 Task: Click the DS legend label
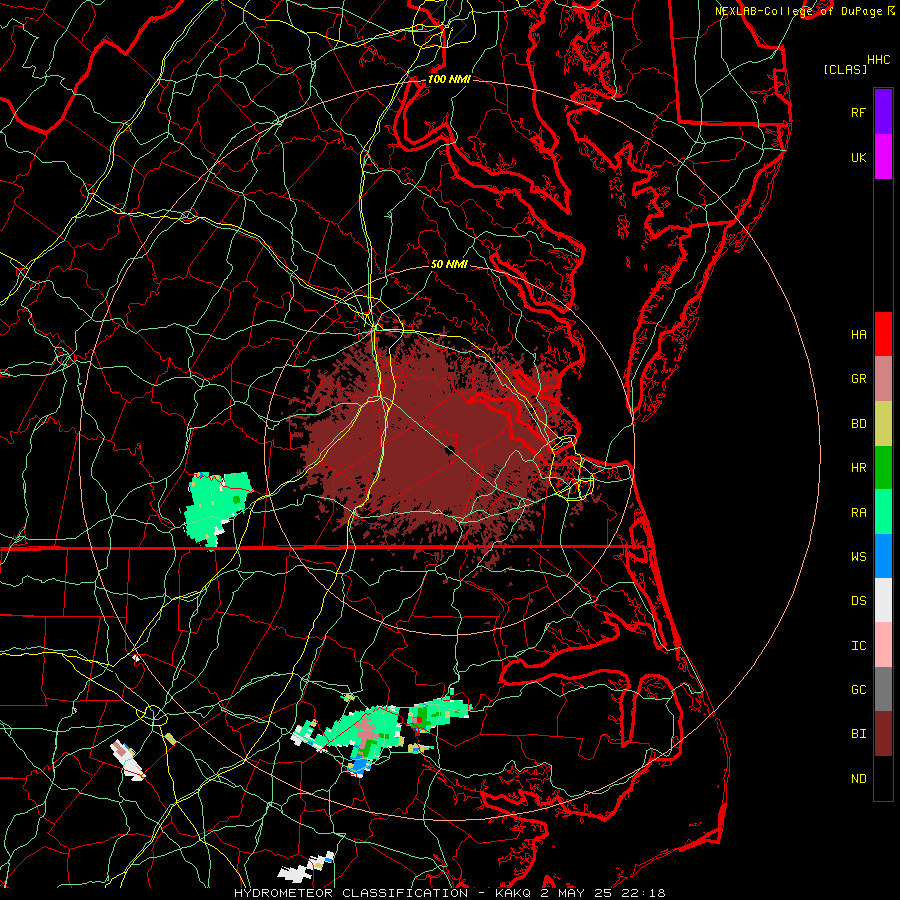pyautogui.click(x=858, y=600)
